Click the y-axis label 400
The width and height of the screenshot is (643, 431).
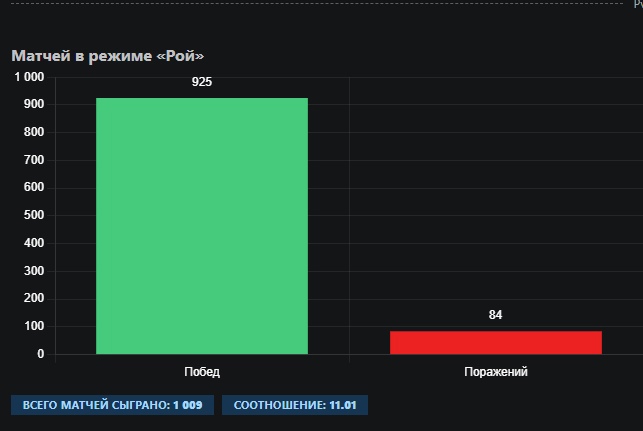[34, 243]
